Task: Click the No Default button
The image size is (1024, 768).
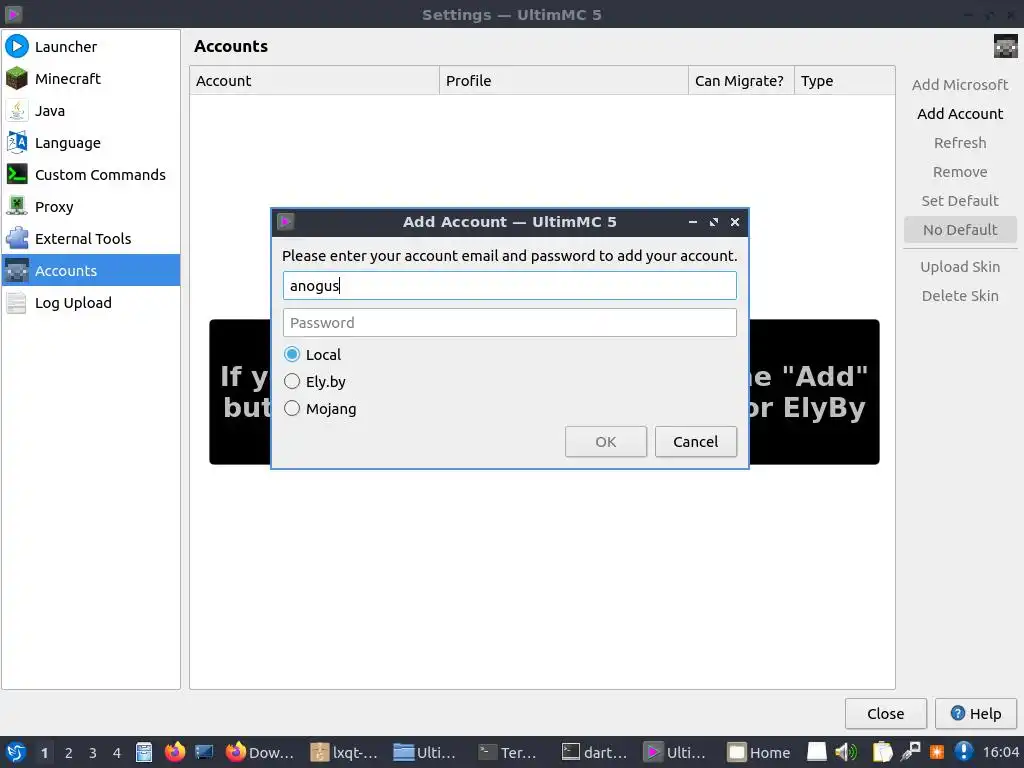Action: point(960,230)
